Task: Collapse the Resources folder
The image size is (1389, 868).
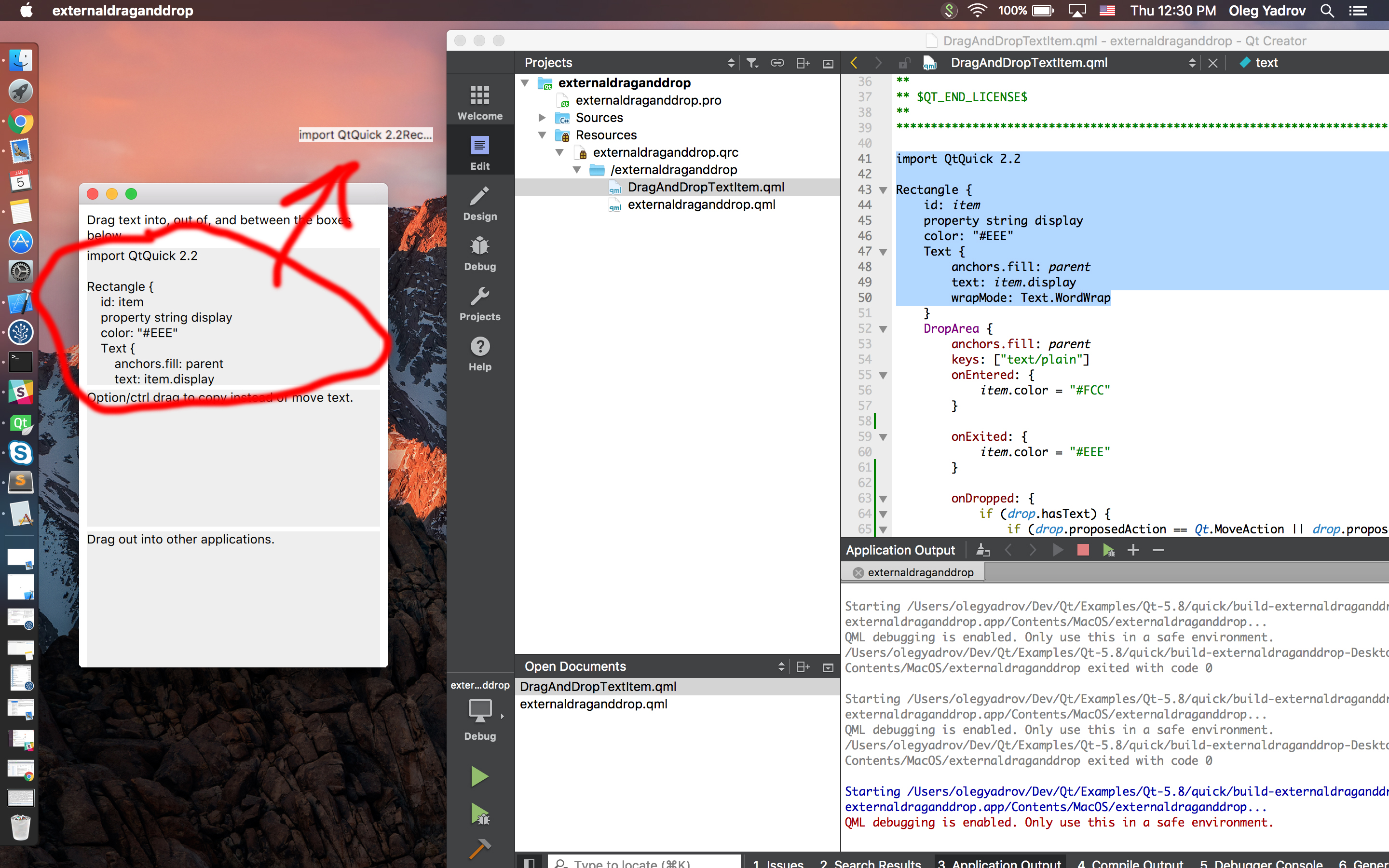Action: click(x=542, y=135)
